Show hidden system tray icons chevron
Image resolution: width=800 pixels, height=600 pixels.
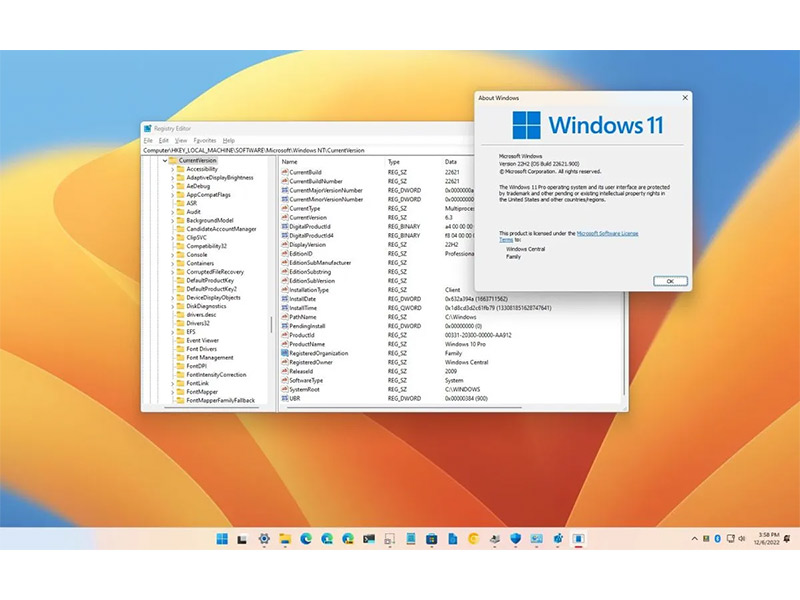coord(694,539)
